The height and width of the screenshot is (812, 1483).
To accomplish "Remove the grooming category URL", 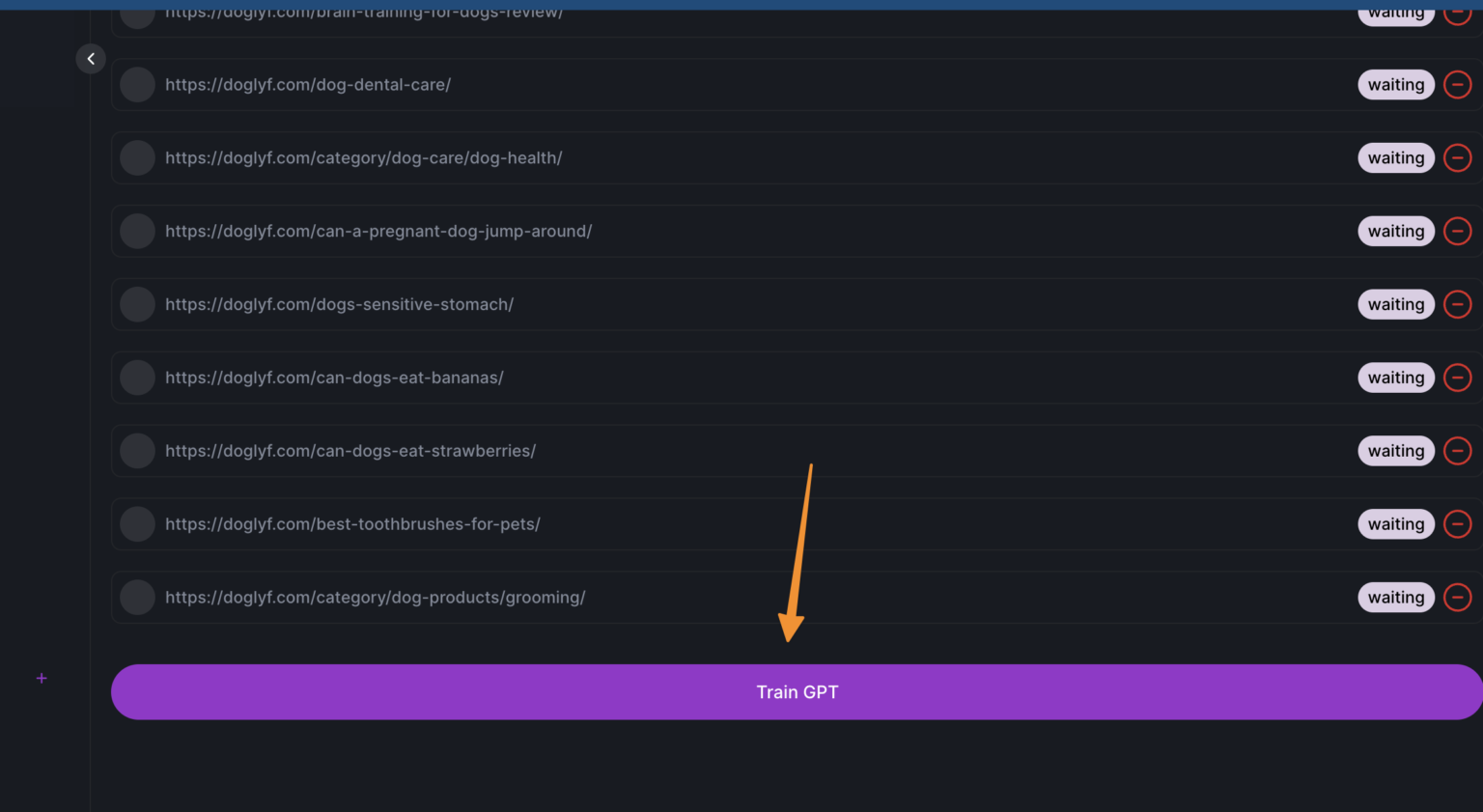I will click(x=1457, y=598).
